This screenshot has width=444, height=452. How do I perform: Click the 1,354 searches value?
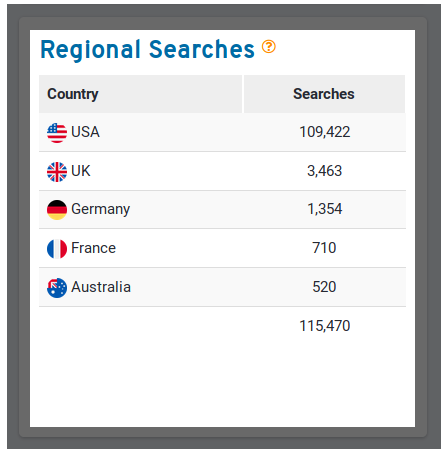coord(325,209)
